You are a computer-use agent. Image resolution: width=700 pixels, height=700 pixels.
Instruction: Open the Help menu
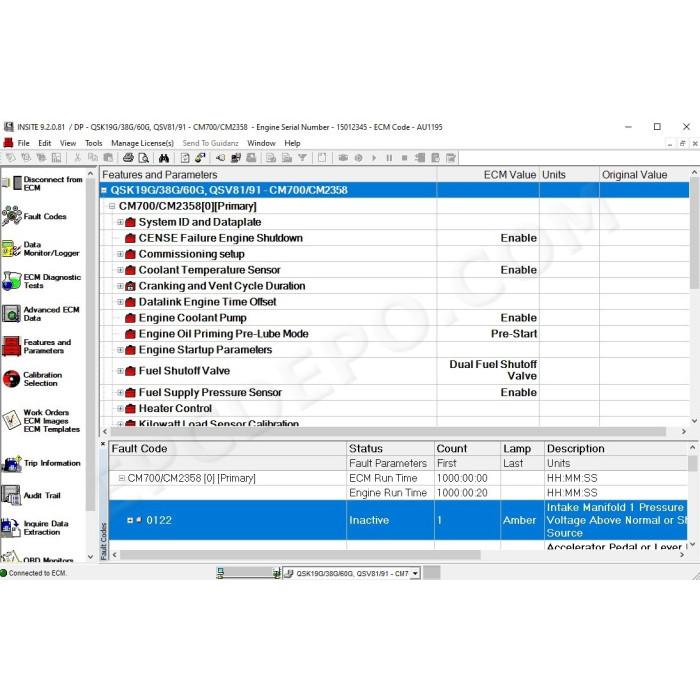click(292, 143)
